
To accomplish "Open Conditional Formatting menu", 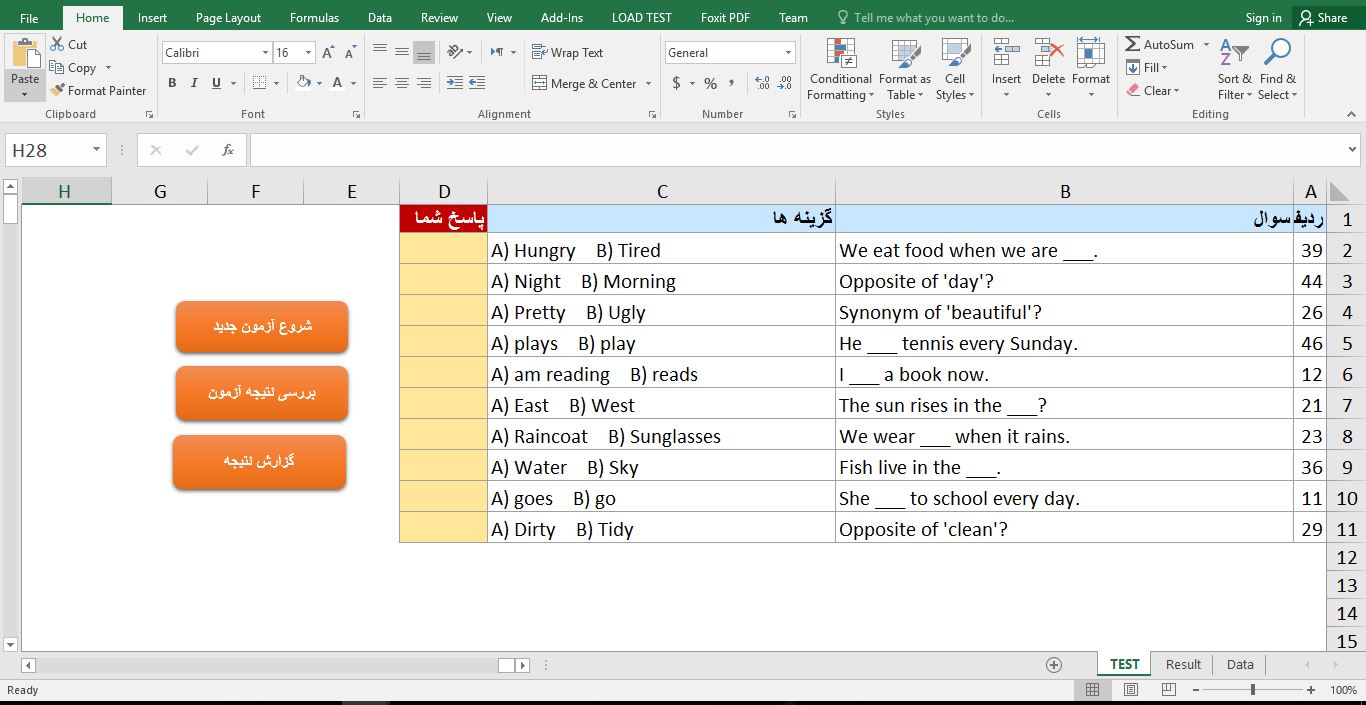I will point(841,69).
